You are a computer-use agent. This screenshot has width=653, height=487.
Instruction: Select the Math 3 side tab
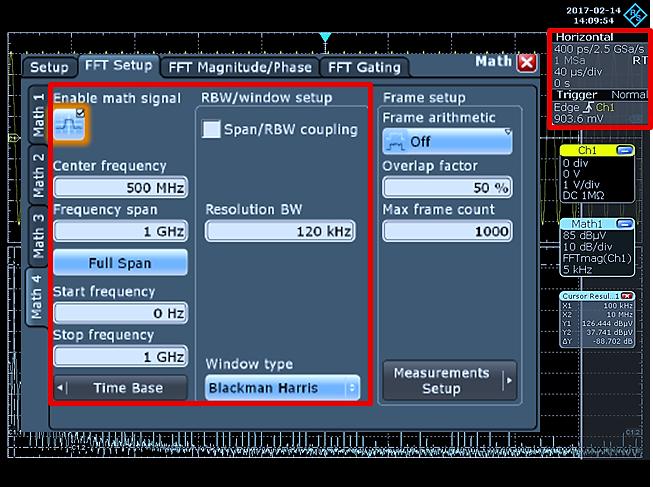pos(38,236)
